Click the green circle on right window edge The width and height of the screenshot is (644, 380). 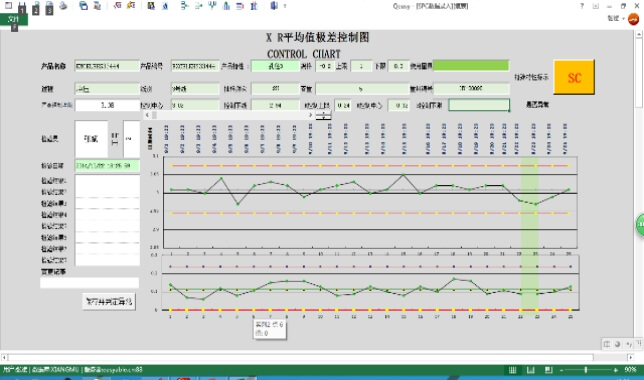tap(640, 225)
